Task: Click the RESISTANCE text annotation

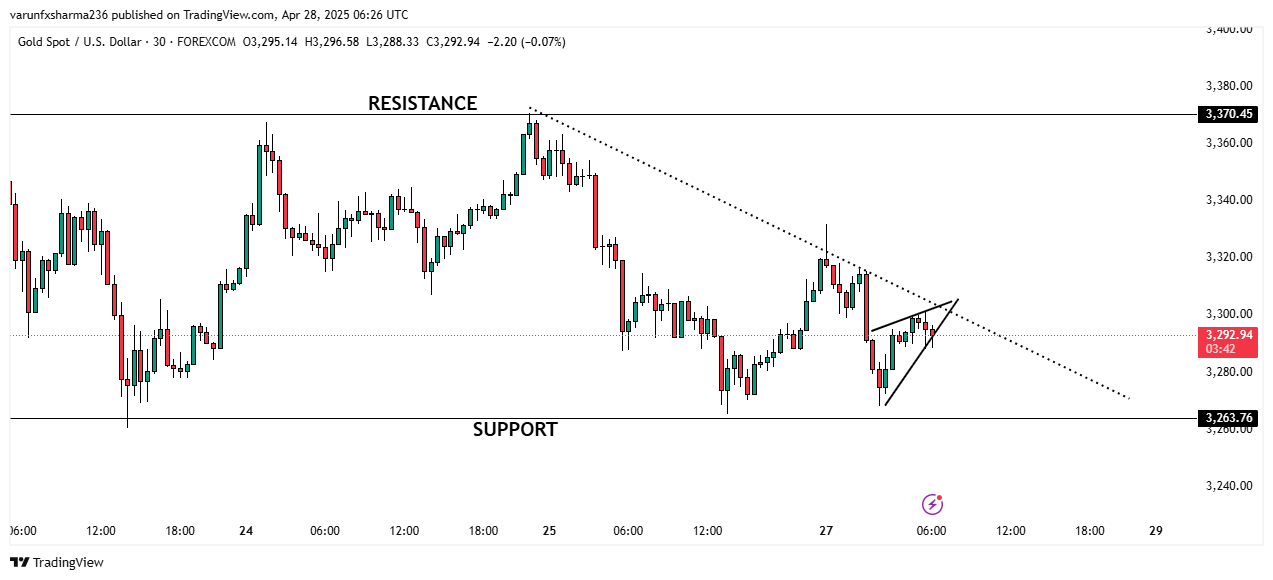Action: click(x=422, y=103)
